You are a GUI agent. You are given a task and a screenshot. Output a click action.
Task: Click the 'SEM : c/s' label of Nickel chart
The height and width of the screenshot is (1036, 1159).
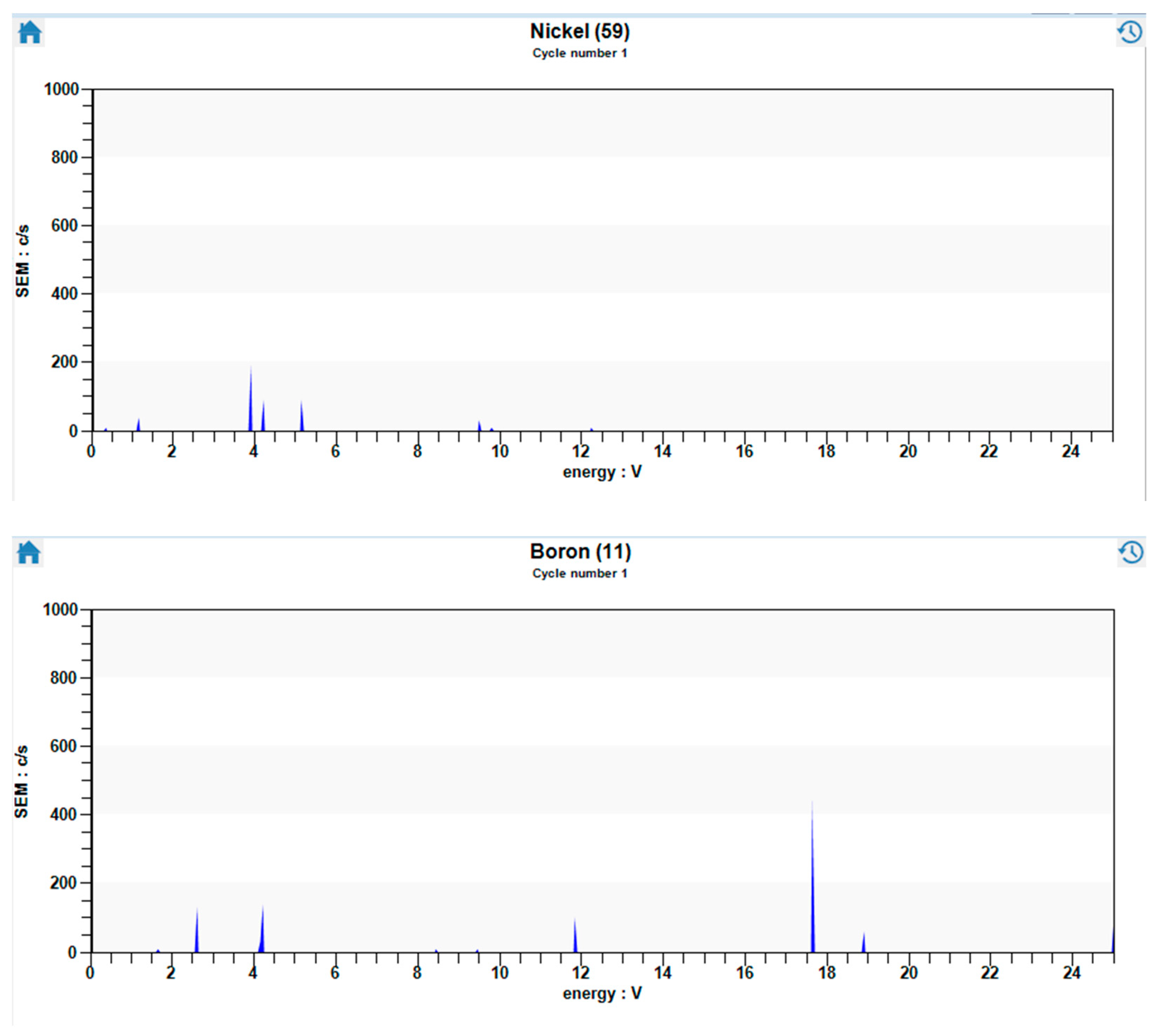22,261
